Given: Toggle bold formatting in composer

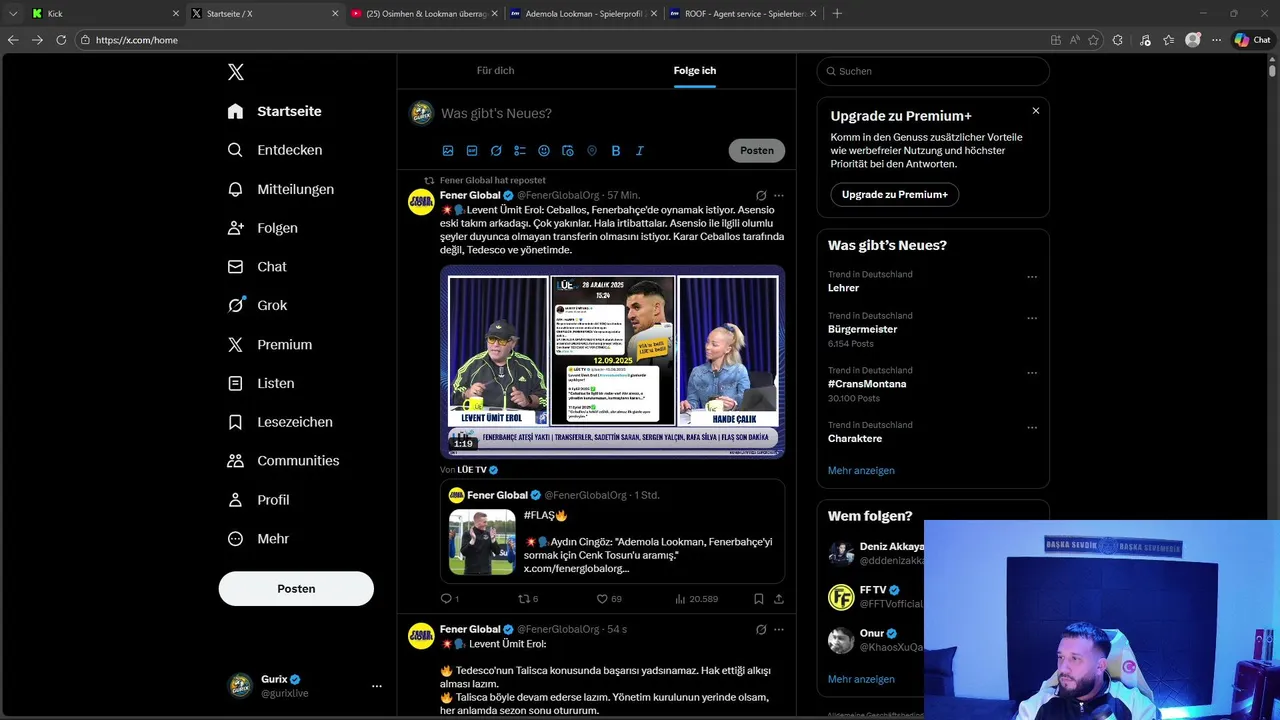Looking at the screenshot, I should coord(616,151).
